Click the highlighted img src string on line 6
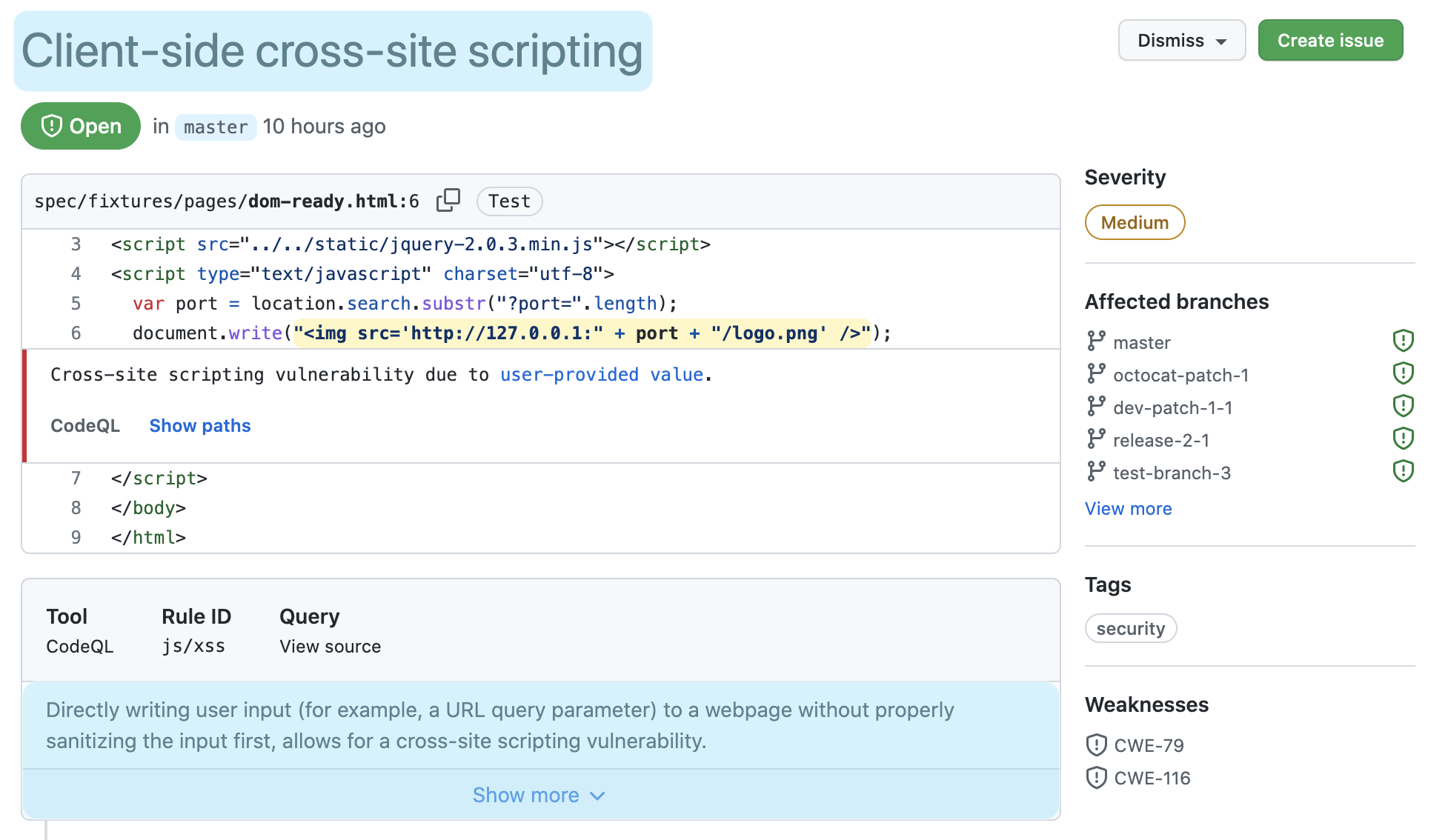1448x840 pixels. [582, 333]
